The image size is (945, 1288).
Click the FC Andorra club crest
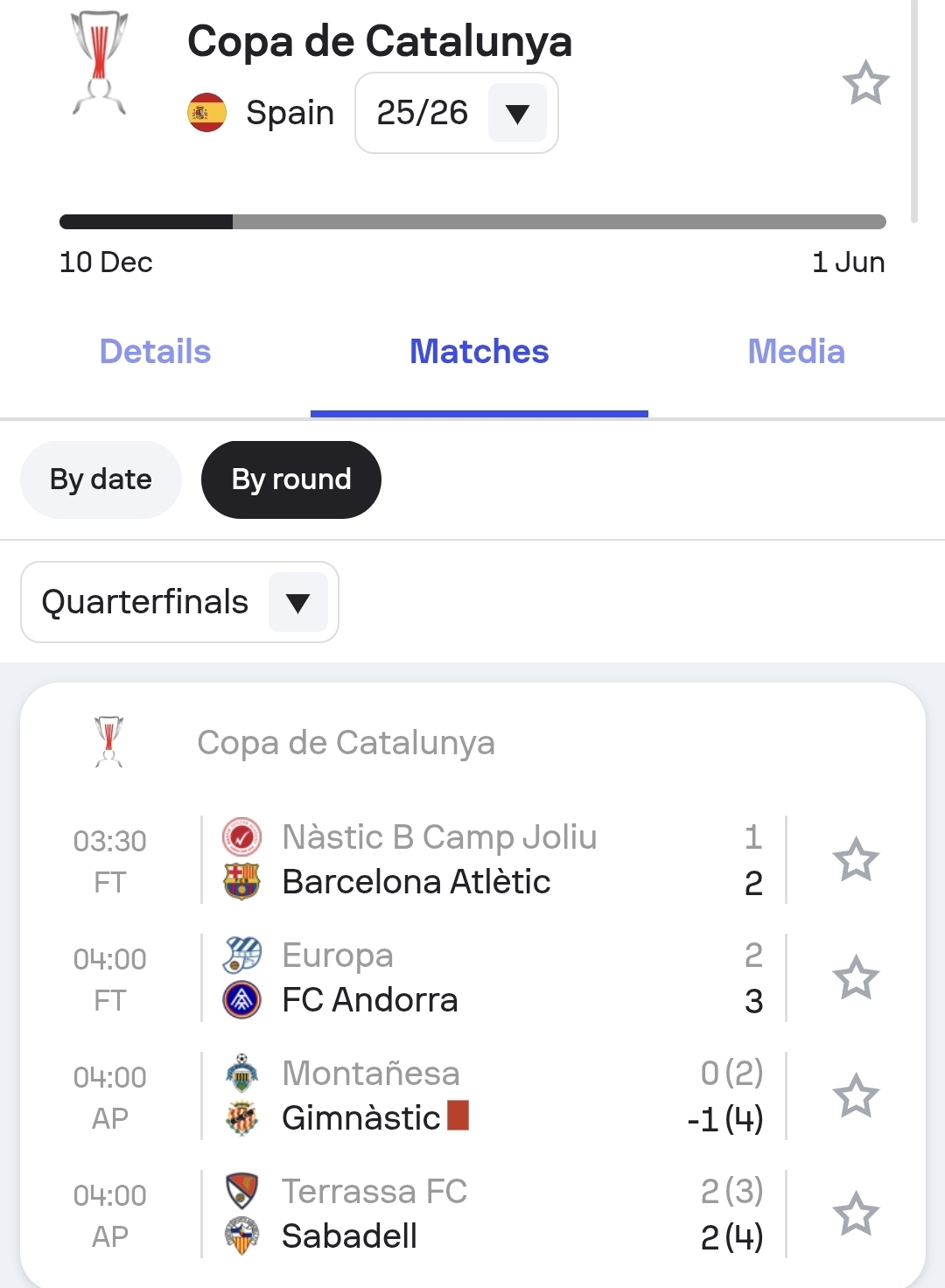(241, 1000)
